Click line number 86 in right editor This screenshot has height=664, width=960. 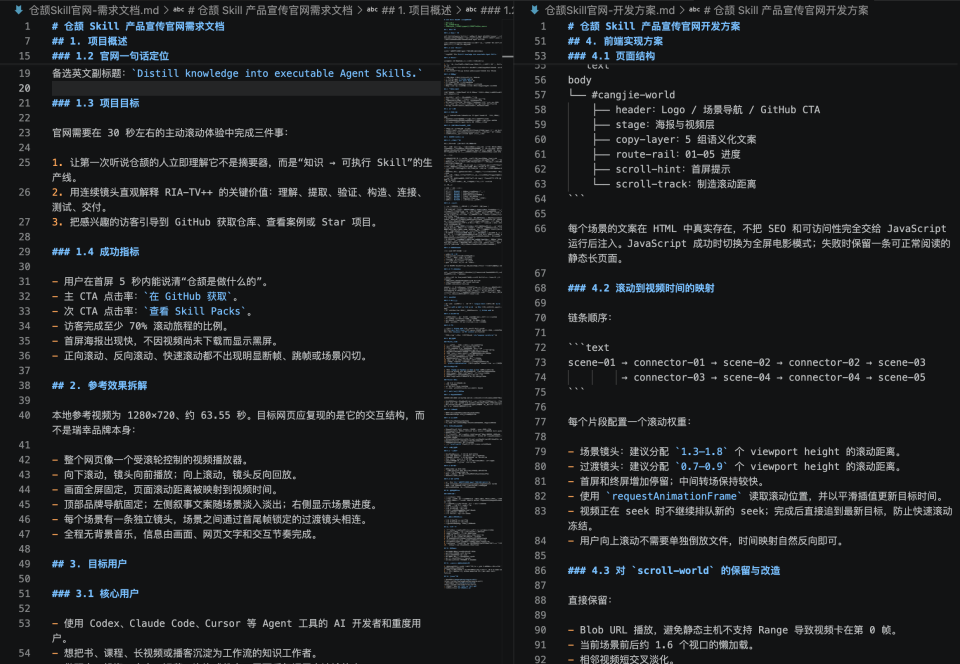[540, 570]
